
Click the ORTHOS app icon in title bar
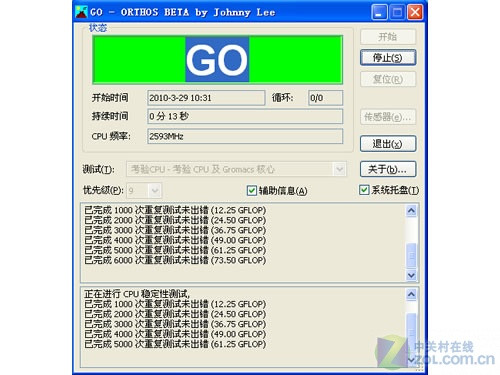pos(81,12)
